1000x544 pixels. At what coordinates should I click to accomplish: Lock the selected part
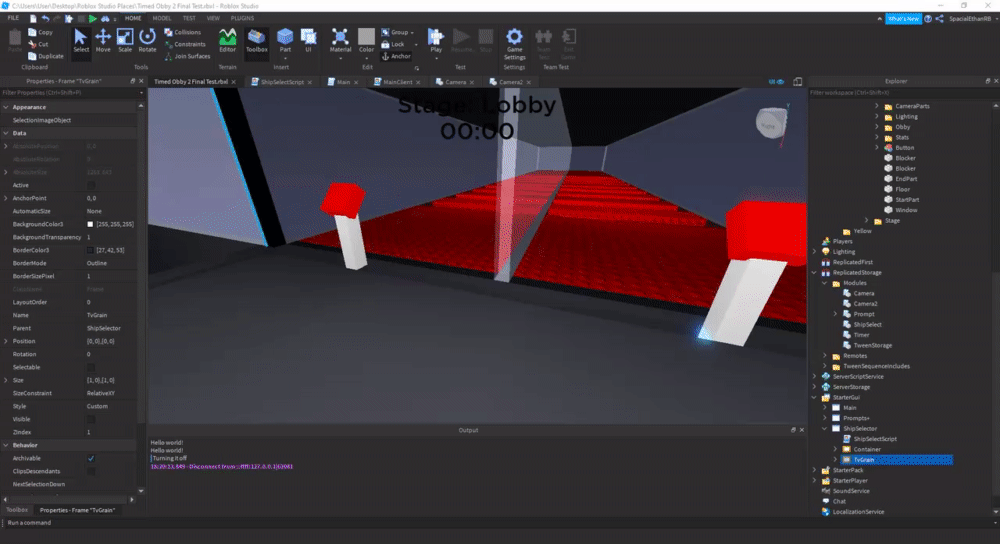point(393,44)
